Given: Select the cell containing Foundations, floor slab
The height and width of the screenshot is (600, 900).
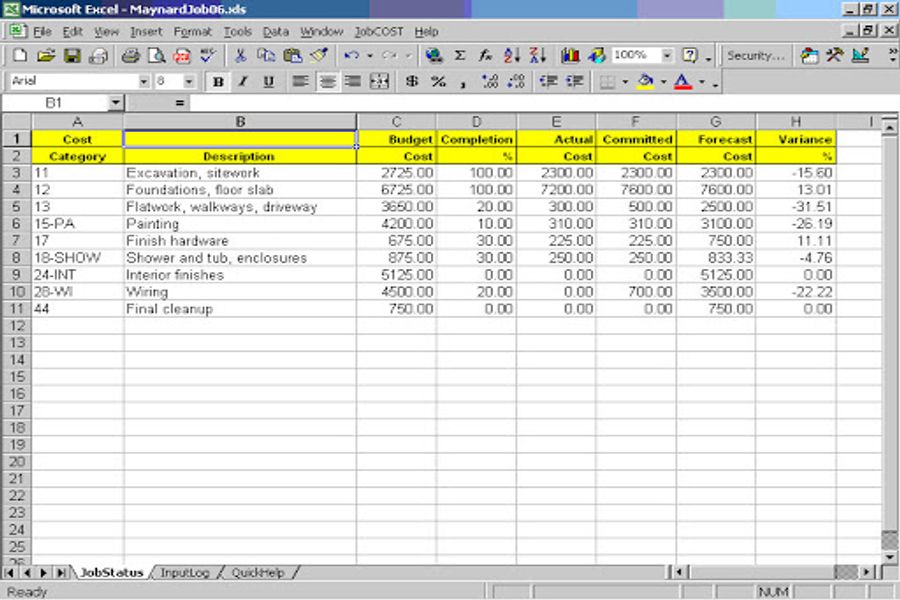Looking at the screenshot, I should click(240, 190).
